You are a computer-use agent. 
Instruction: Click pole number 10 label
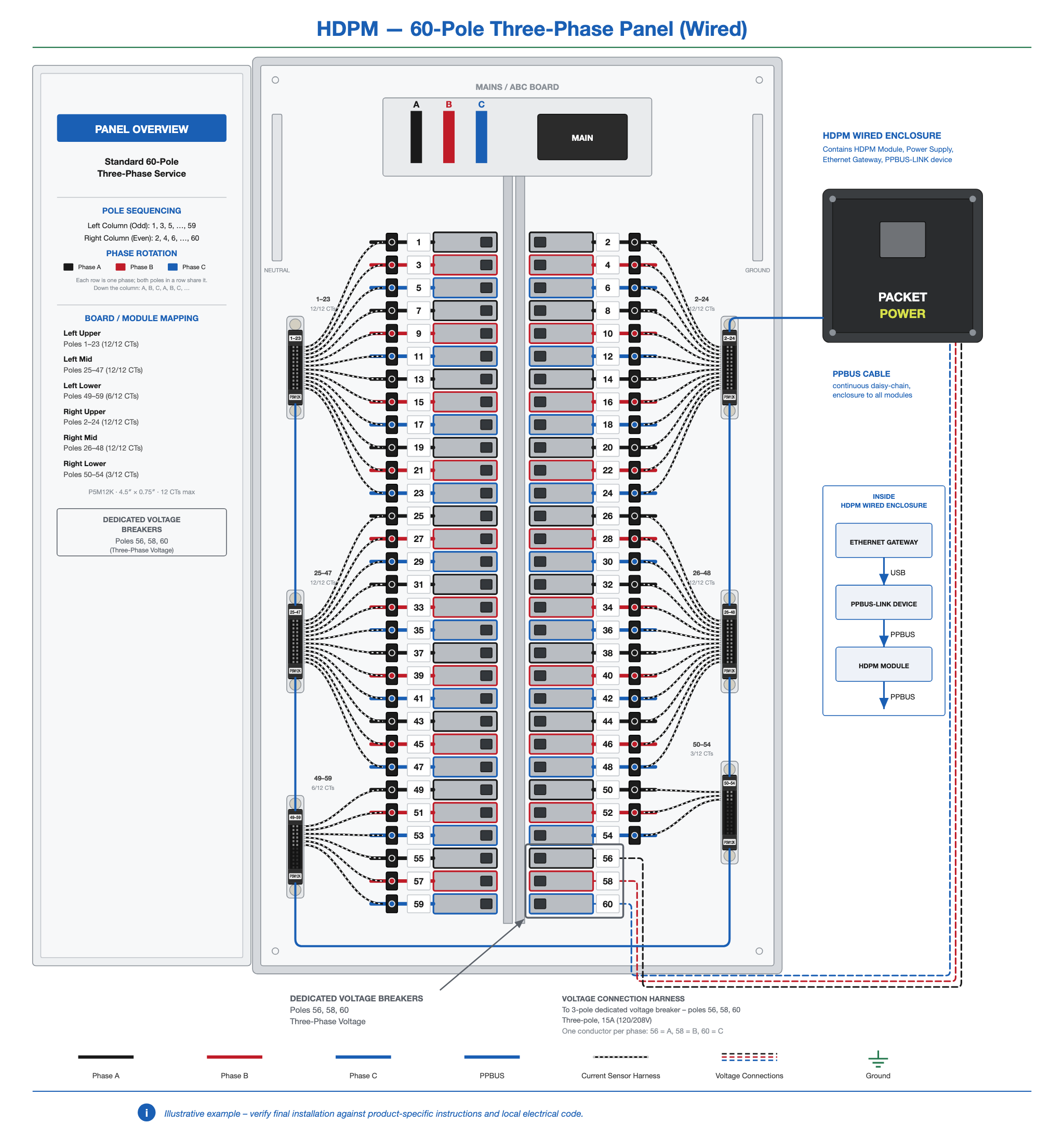[x=607, y=334]
